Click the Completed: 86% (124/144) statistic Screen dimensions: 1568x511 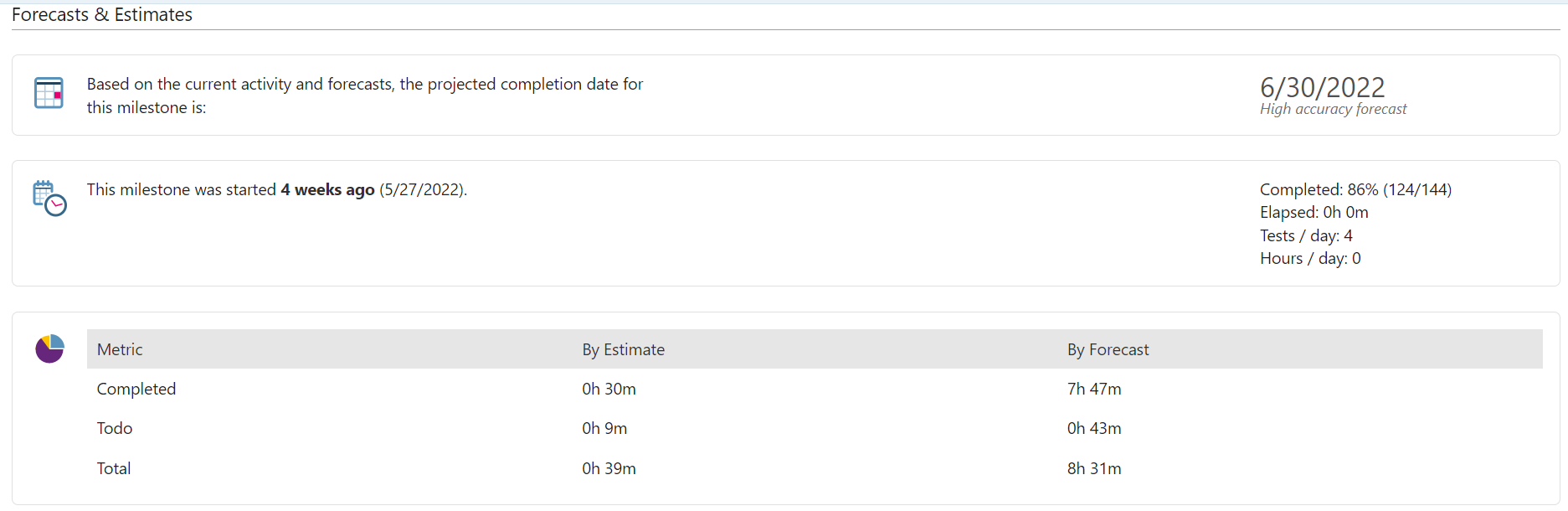[1355, 190]
